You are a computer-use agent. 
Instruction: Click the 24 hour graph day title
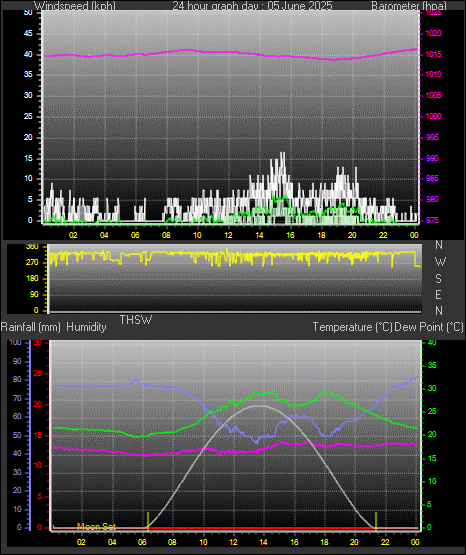pyautogui.click(x=252, y=6)
